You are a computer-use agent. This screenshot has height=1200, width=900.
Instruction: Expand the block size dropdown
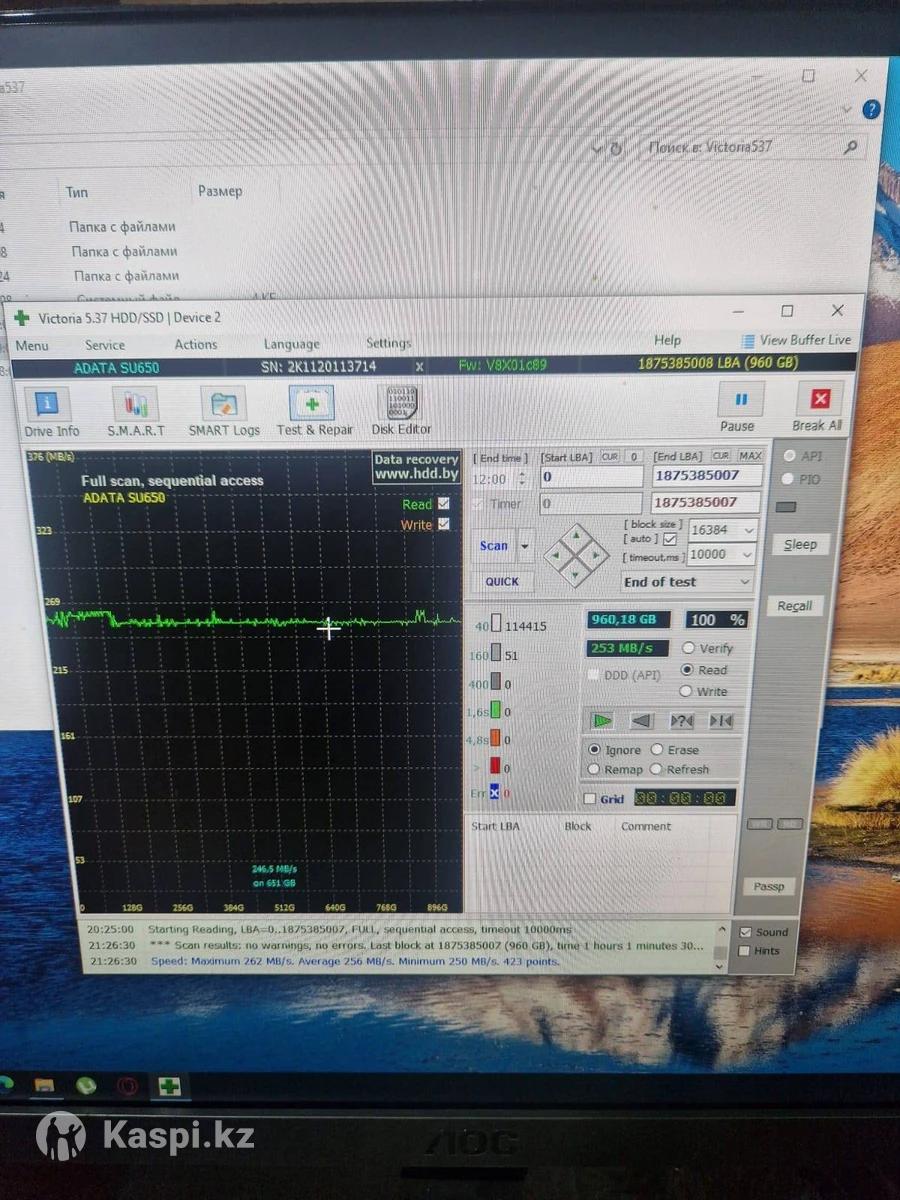click(x=746, y=530)
